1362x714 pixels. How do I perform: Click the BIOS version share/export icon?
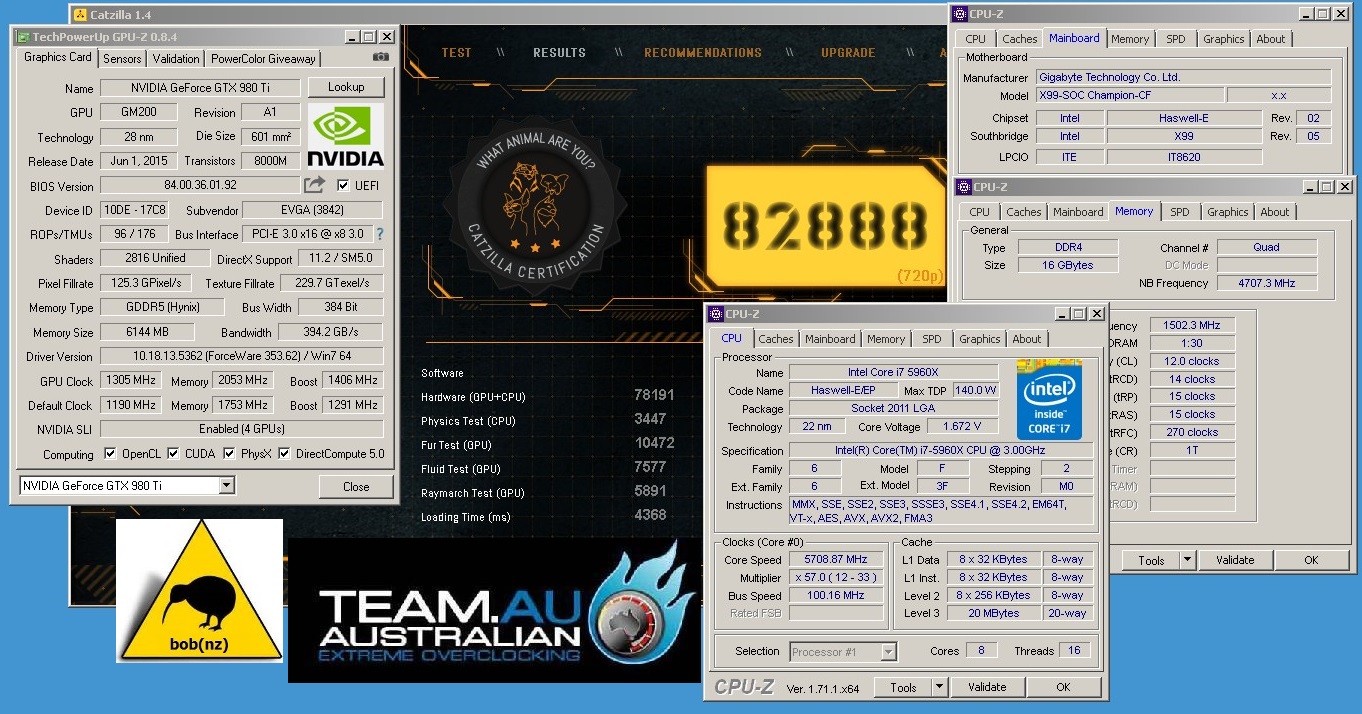315,185
